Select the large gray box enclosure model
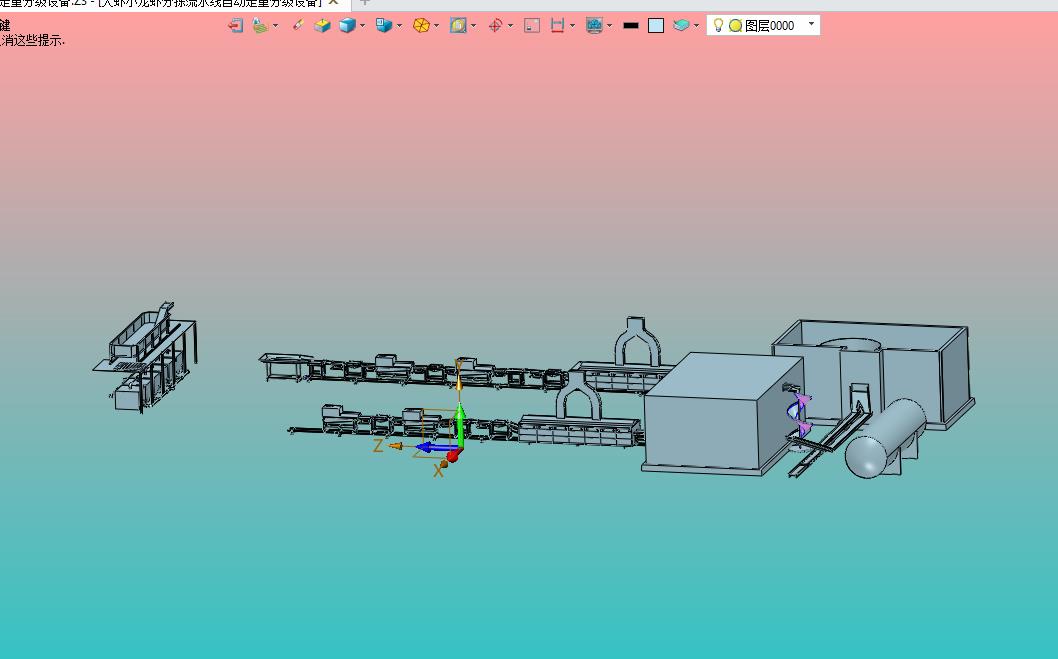 [x=722, y=413]
